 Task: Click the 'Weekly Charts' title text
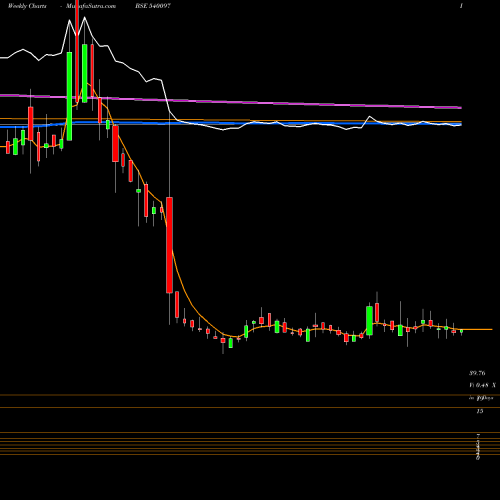pos(27,6)
